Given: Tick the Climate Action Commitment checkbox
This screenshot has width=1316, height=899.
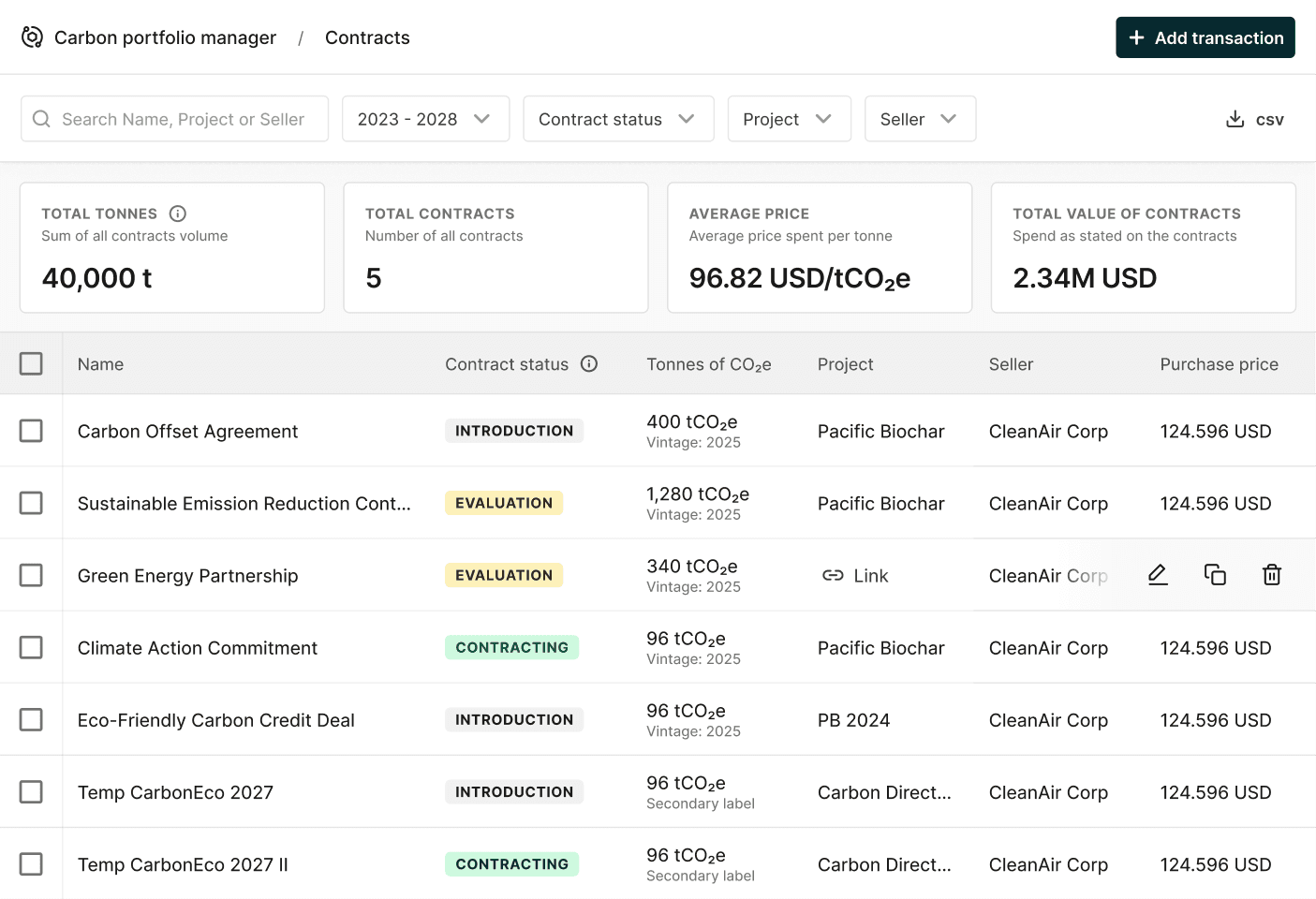Looking at the screenshot, I should [31, 647].
